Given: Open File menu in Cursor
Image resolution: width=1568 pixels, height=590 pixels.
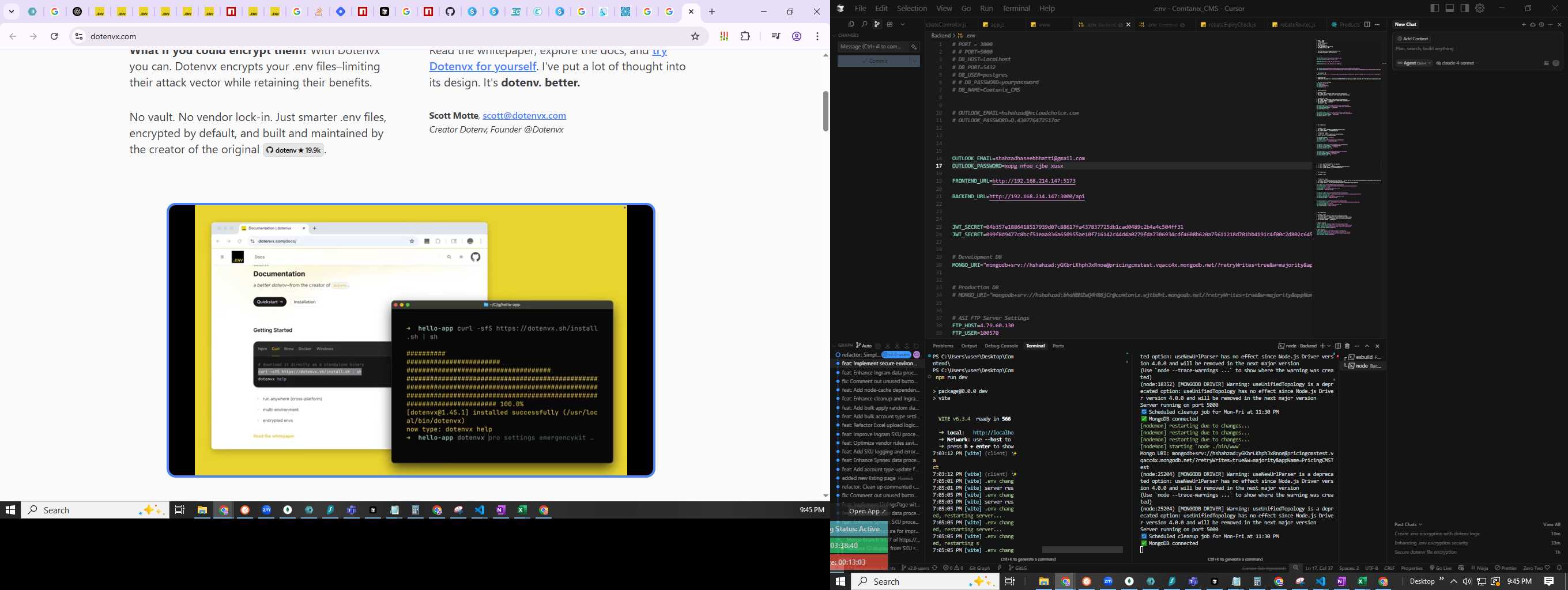Looking at the screenshot, I should 860,9.
